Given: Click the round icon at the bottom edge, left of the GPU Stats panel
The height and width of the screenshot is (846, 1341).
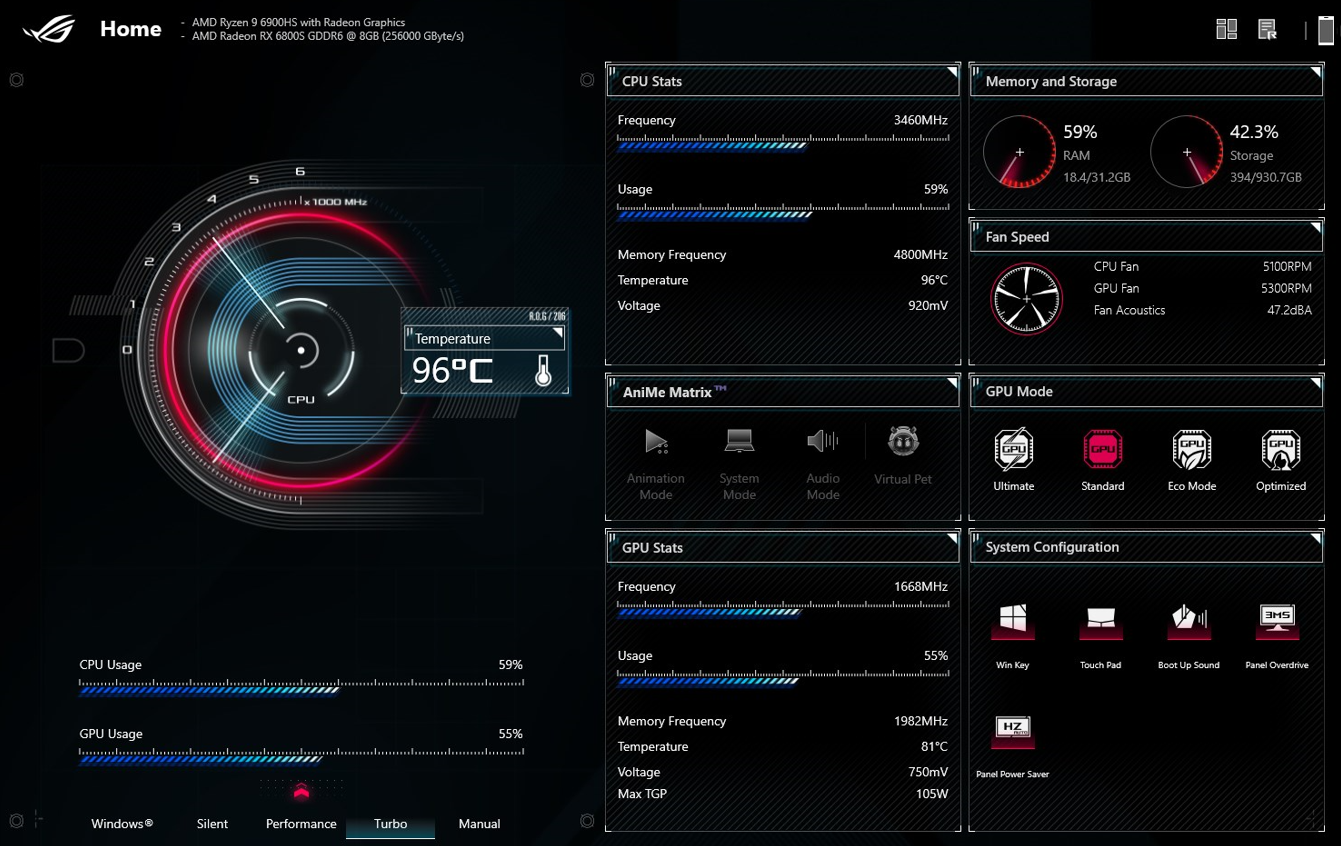Looking at the screenshot, I should (x=587, y=821).
